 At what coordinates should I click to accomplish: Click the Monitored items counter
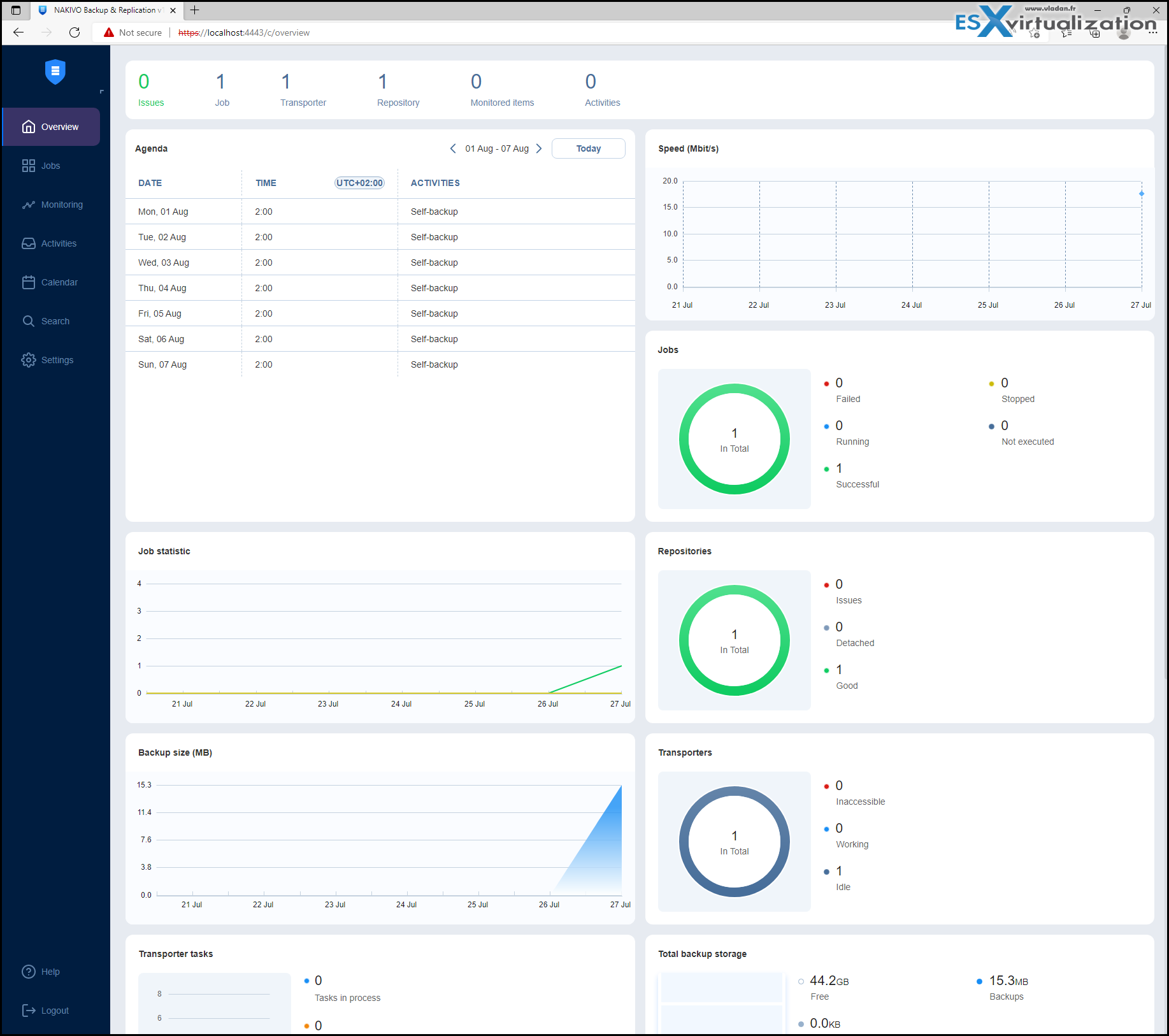(x=502, y=90)
